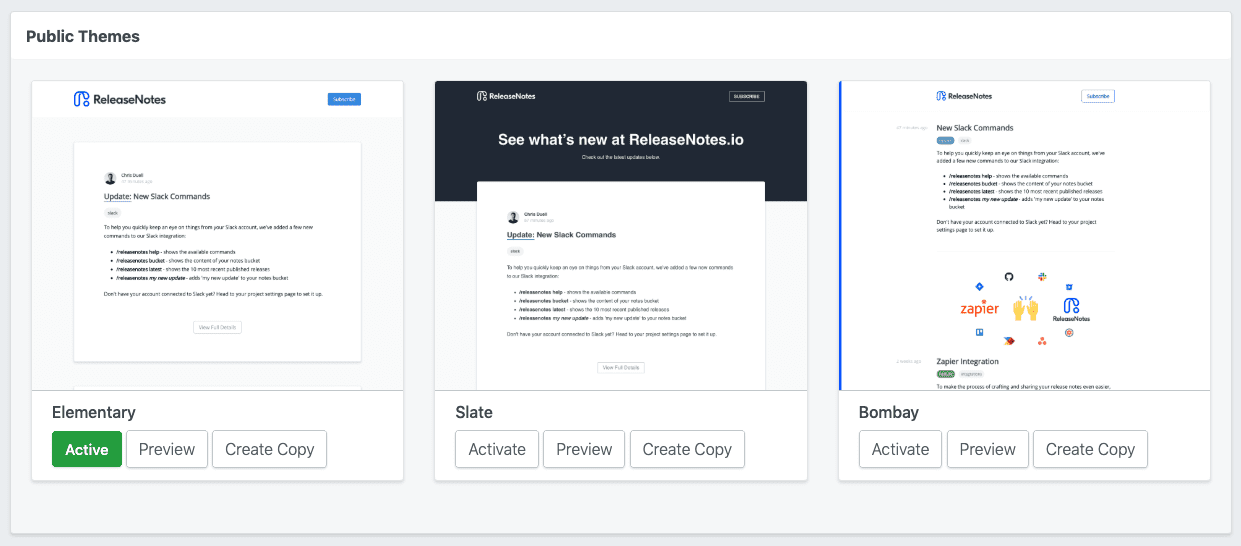Viewport: 1241px width, 546px height.
Task: Click 'Update: New Slack Commands' in the Slate preview
Action: 561,235
